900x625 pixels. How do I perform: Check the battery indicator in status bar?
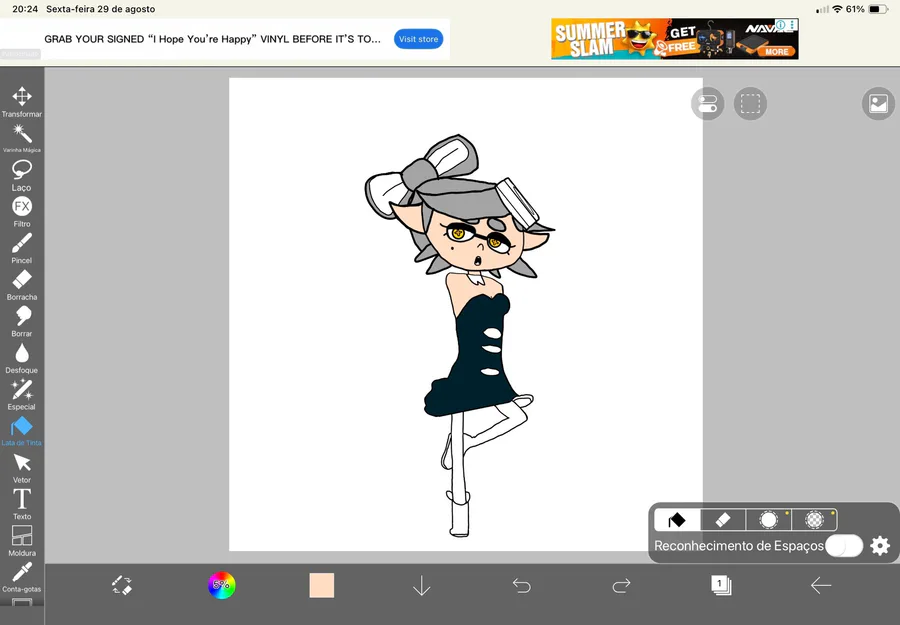[878, 9]
